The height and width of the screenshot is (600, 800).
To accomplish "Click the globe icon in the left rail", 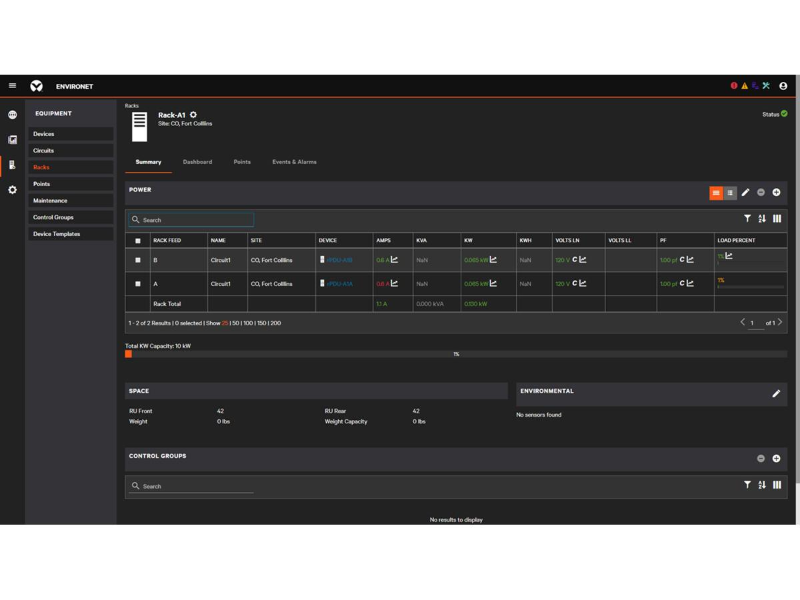I will pos(12,115).
